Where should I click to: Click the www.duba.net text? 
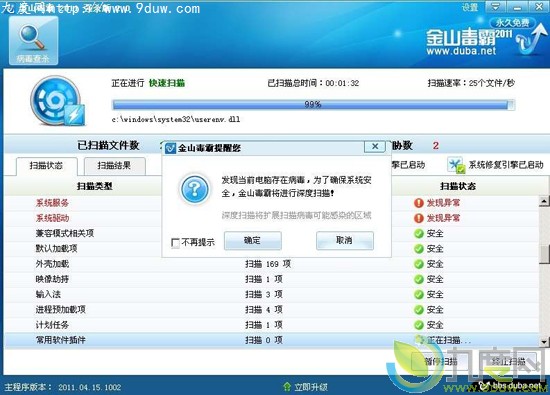tap(461, 51)
